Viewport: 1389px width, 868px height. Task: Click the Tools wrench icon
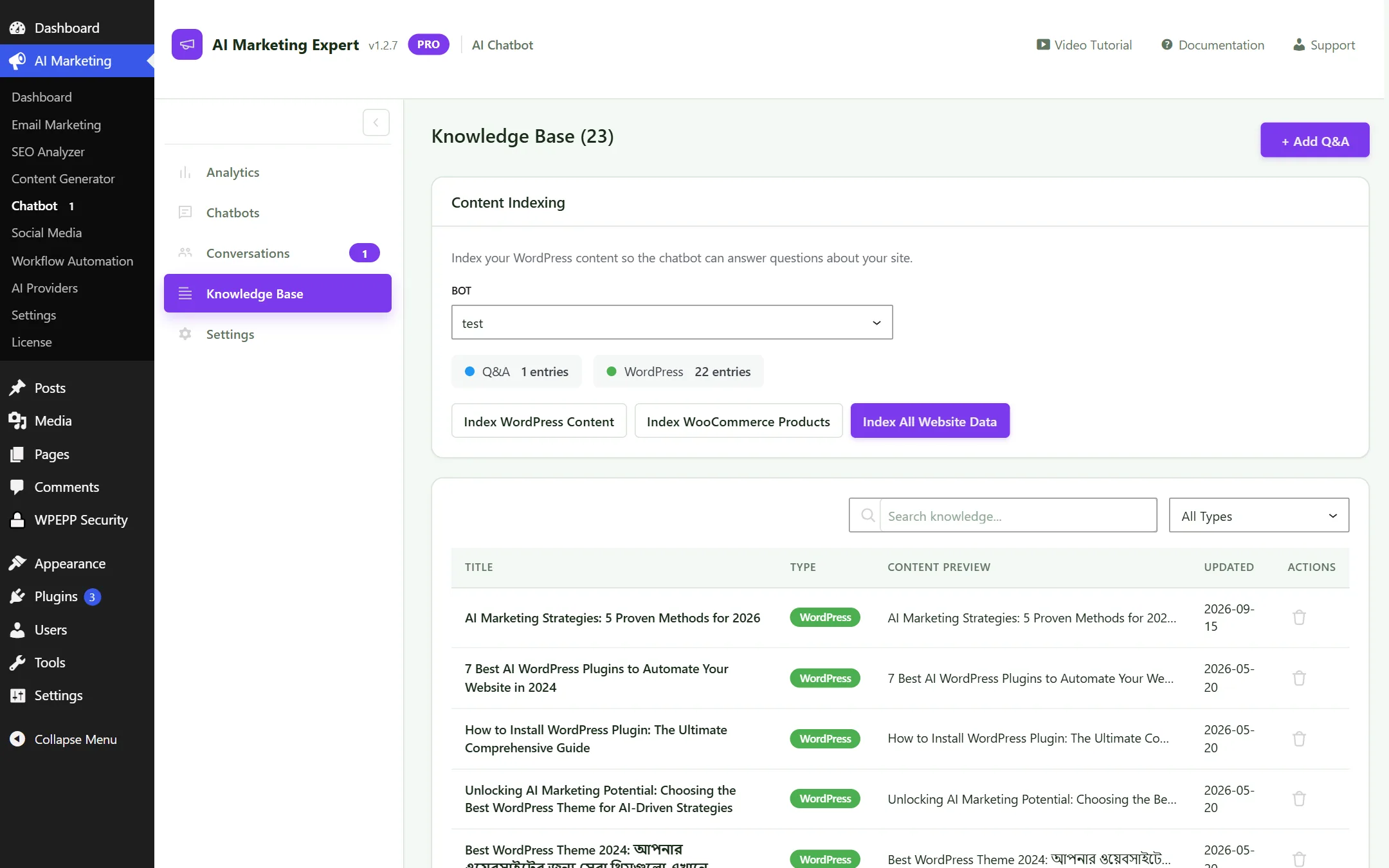click(17, 662)
